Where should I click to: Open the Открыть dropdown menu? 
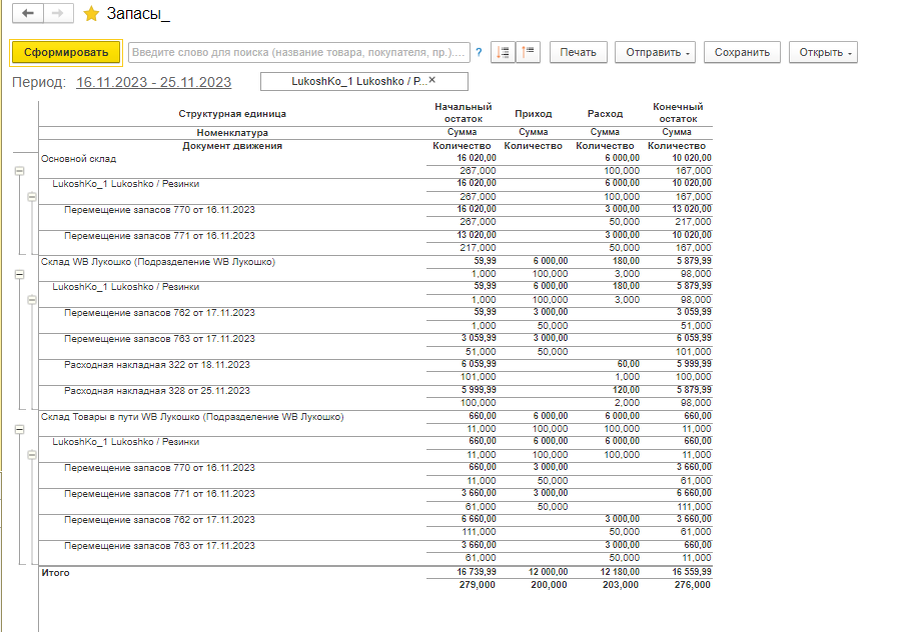tap(823, 52)
